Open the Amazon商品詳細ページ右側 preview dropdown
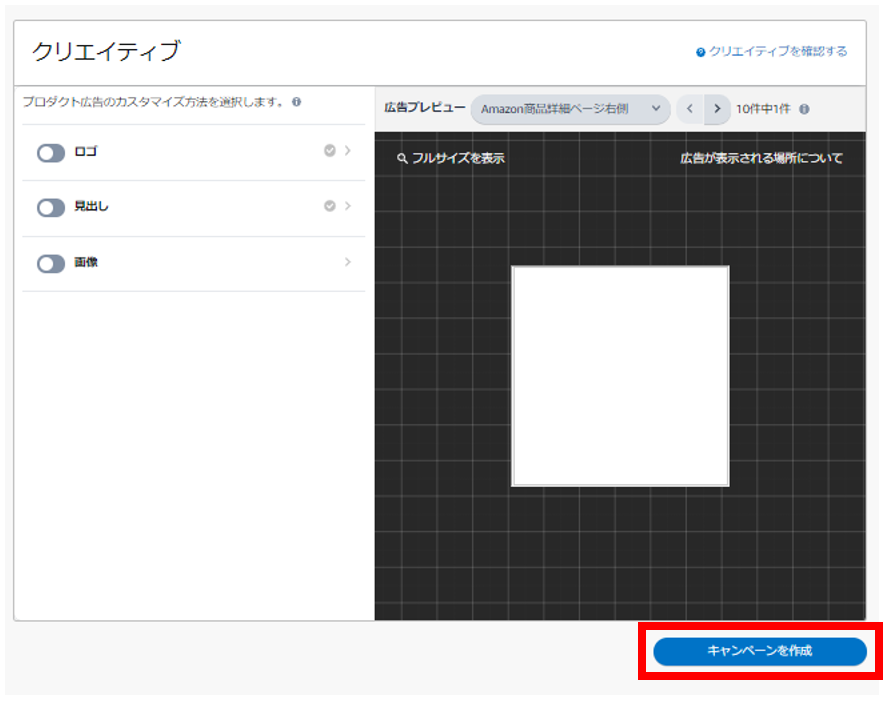This screenshot has height=702, width=892. 570,109
